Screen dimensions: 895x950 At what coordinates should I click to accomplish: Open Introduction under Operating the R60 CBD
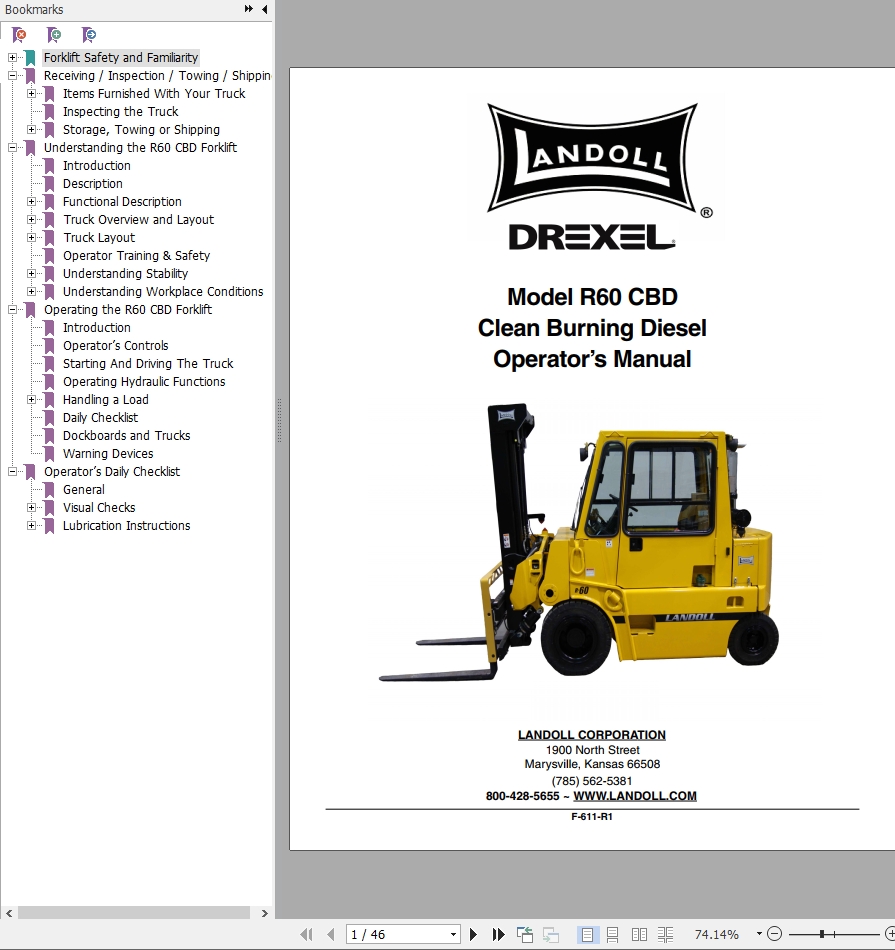pyautogui.click(x=97, y=328)
